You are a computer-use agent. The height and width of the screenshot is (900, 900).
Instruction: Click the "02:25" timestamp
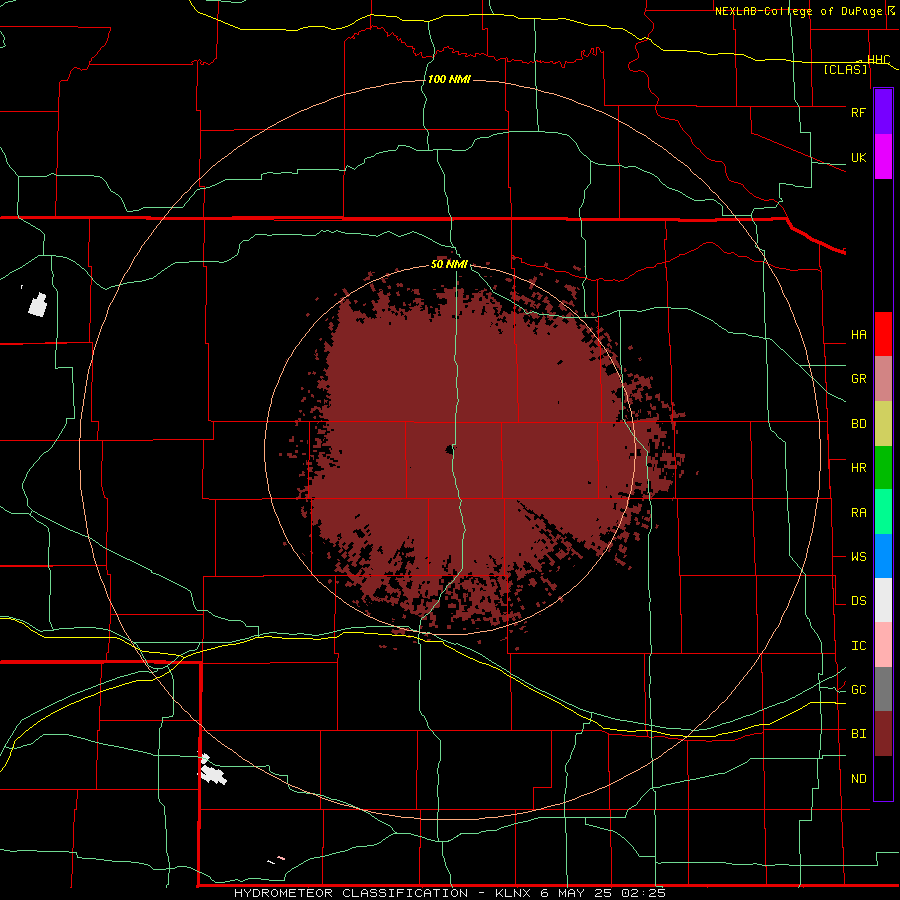pos(643,893)
